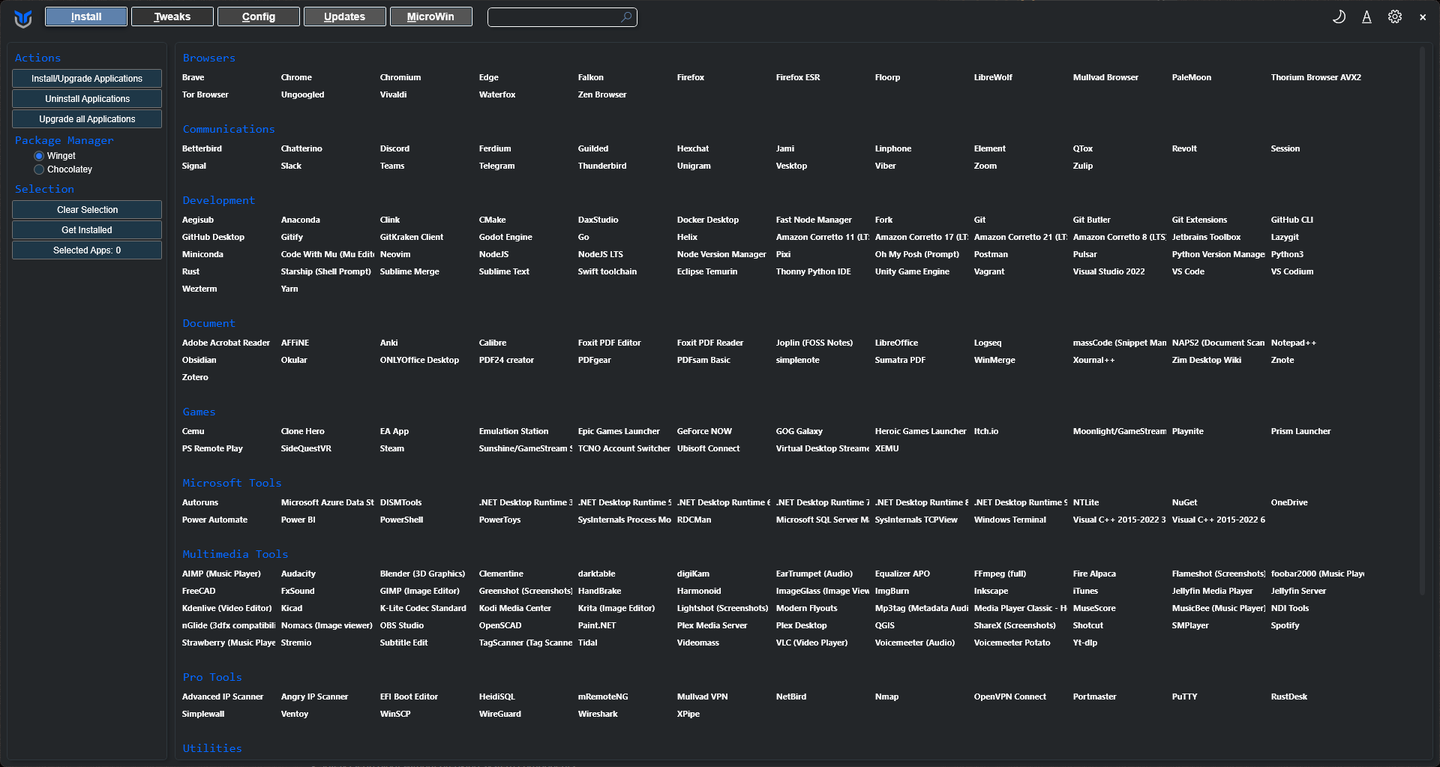Collapse the Multimedia Tools category header
The image size is (1440, 767).
[235, 554]
